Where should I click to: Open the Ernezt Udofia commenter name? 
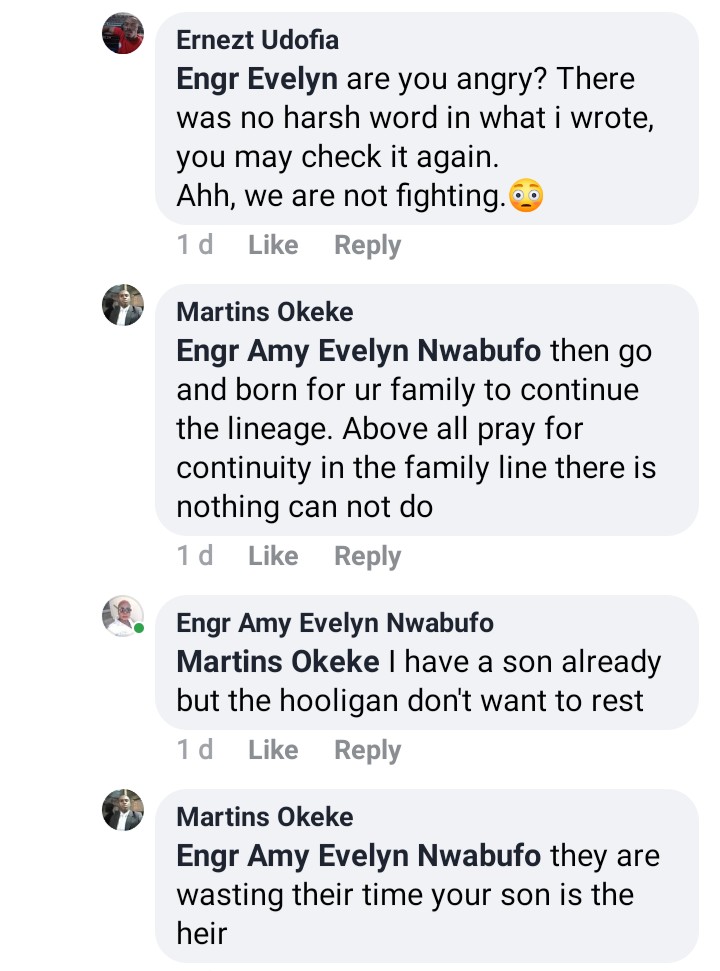(257, 40)
